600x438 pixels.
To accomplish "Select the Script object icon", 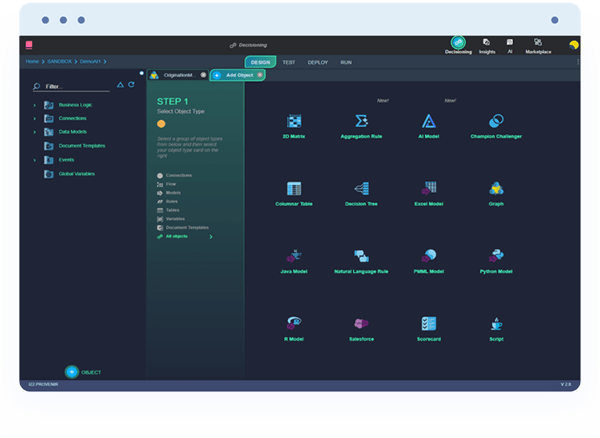I will point(496,324).
